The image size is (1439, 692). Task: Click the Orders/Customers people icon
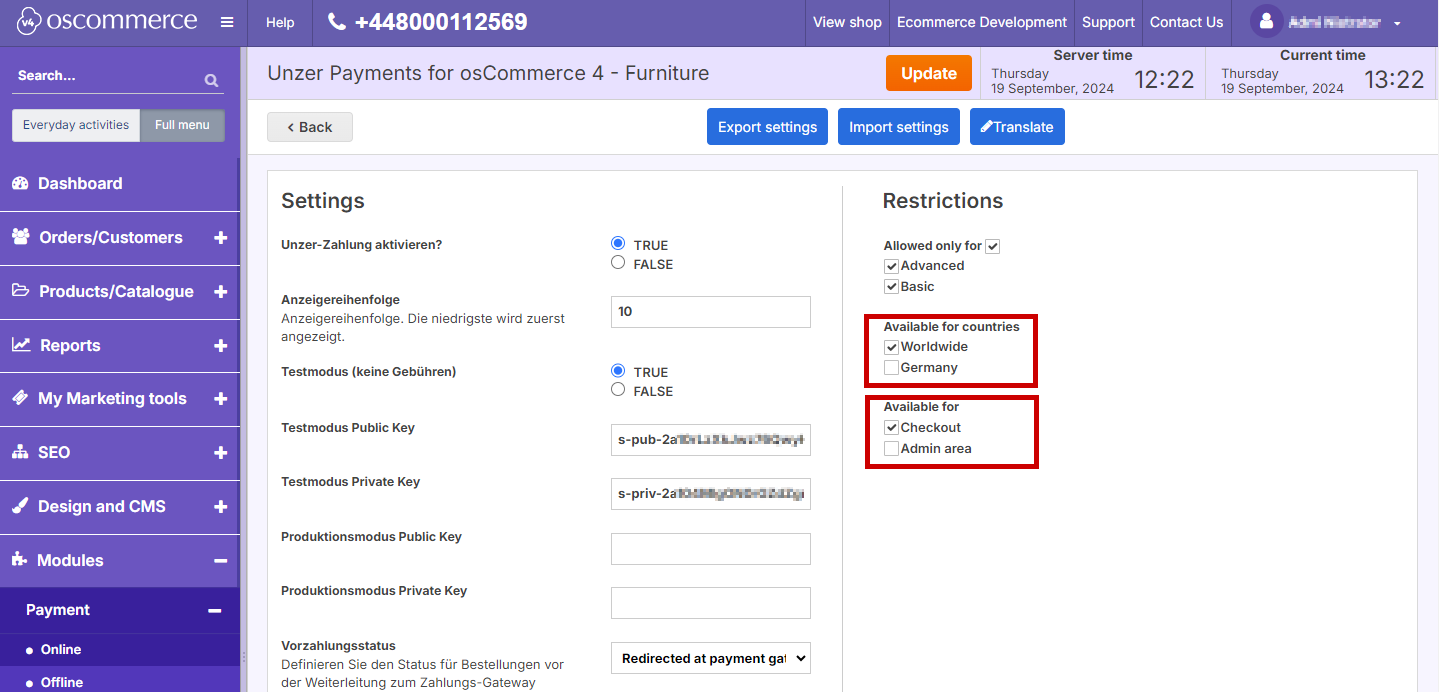click(x=21, y=237)
